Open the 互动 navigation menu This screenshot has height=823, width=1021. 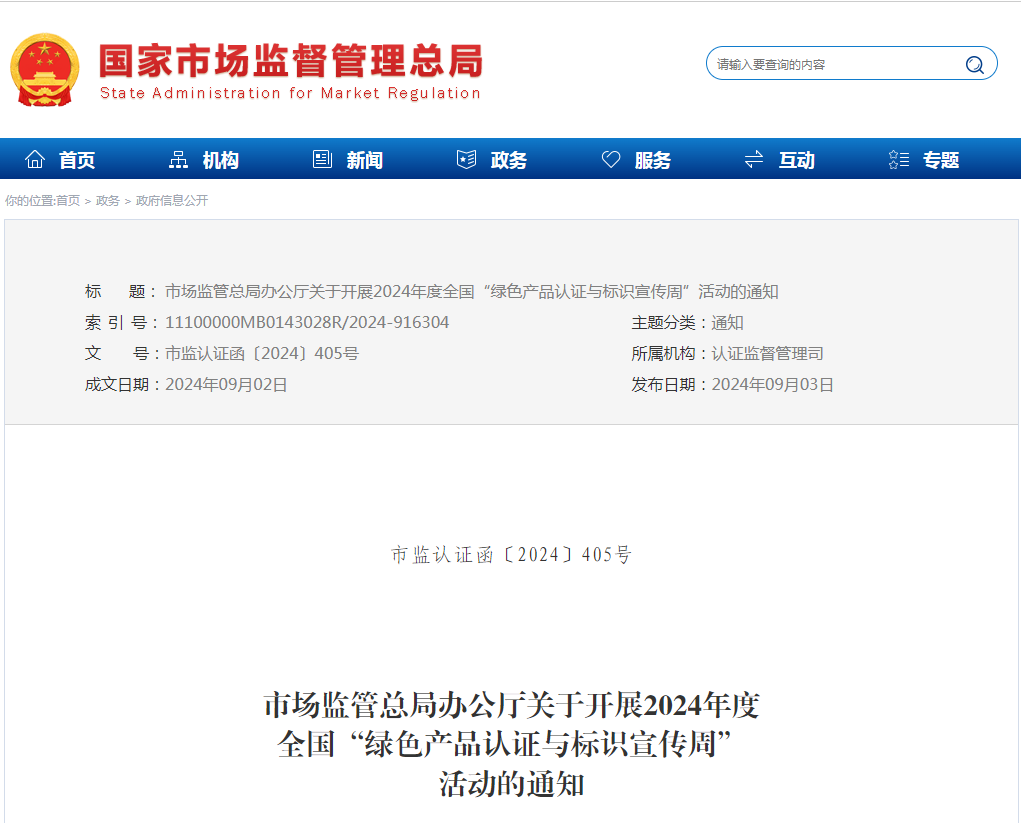[x=796, y=160]
